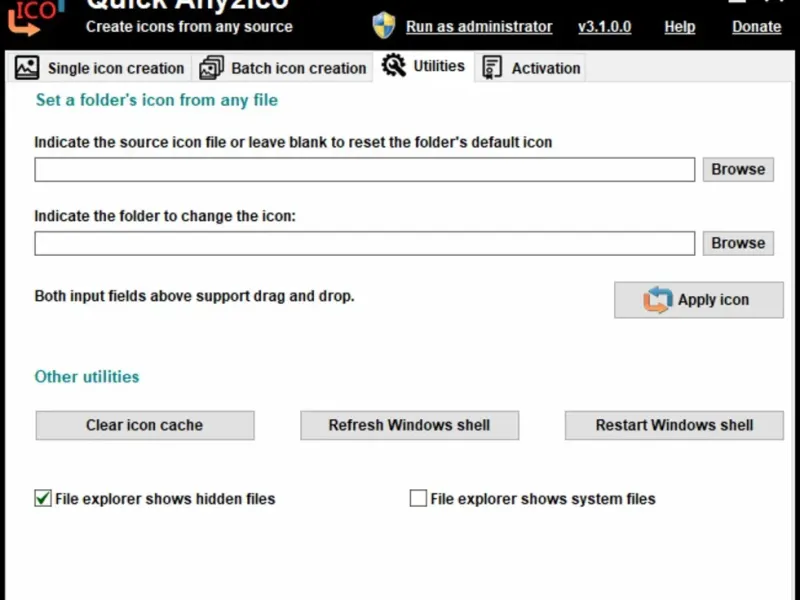Uncheck File explorer shows hidden files
The image size is (800, 600).
tap(43, 498)
